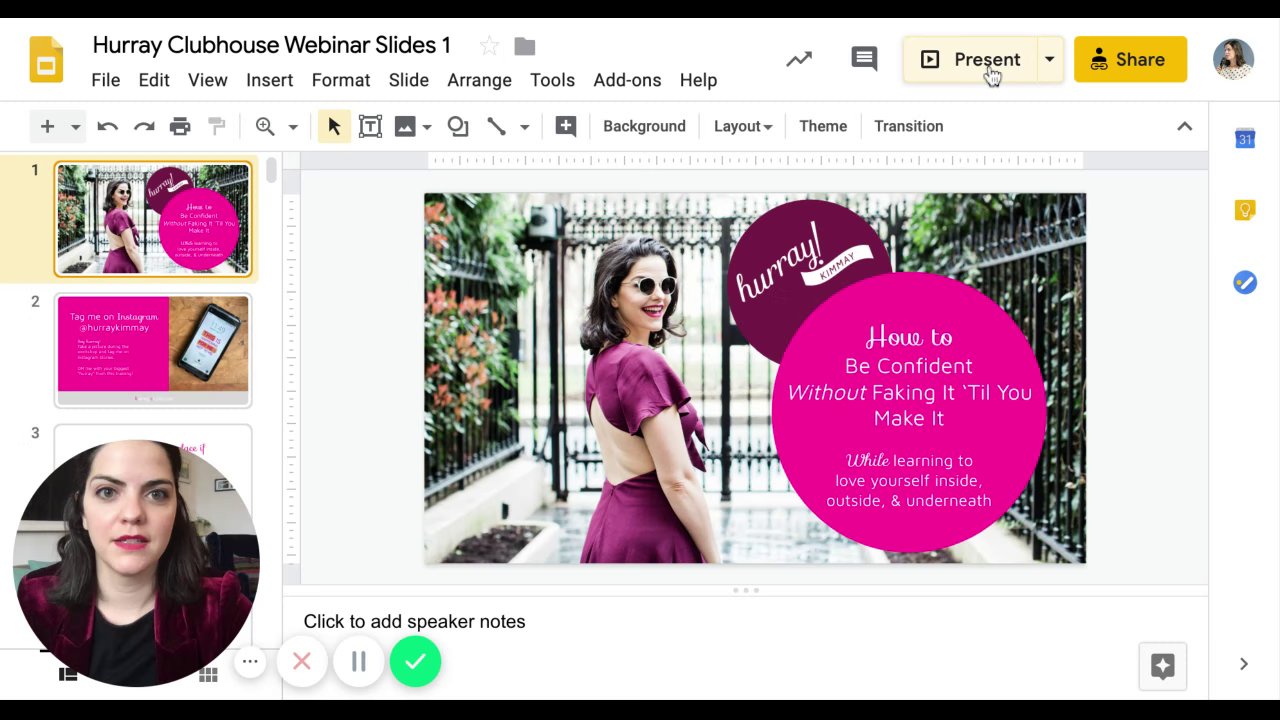
Task: Click the presentation title text
Action: point(272,46)
